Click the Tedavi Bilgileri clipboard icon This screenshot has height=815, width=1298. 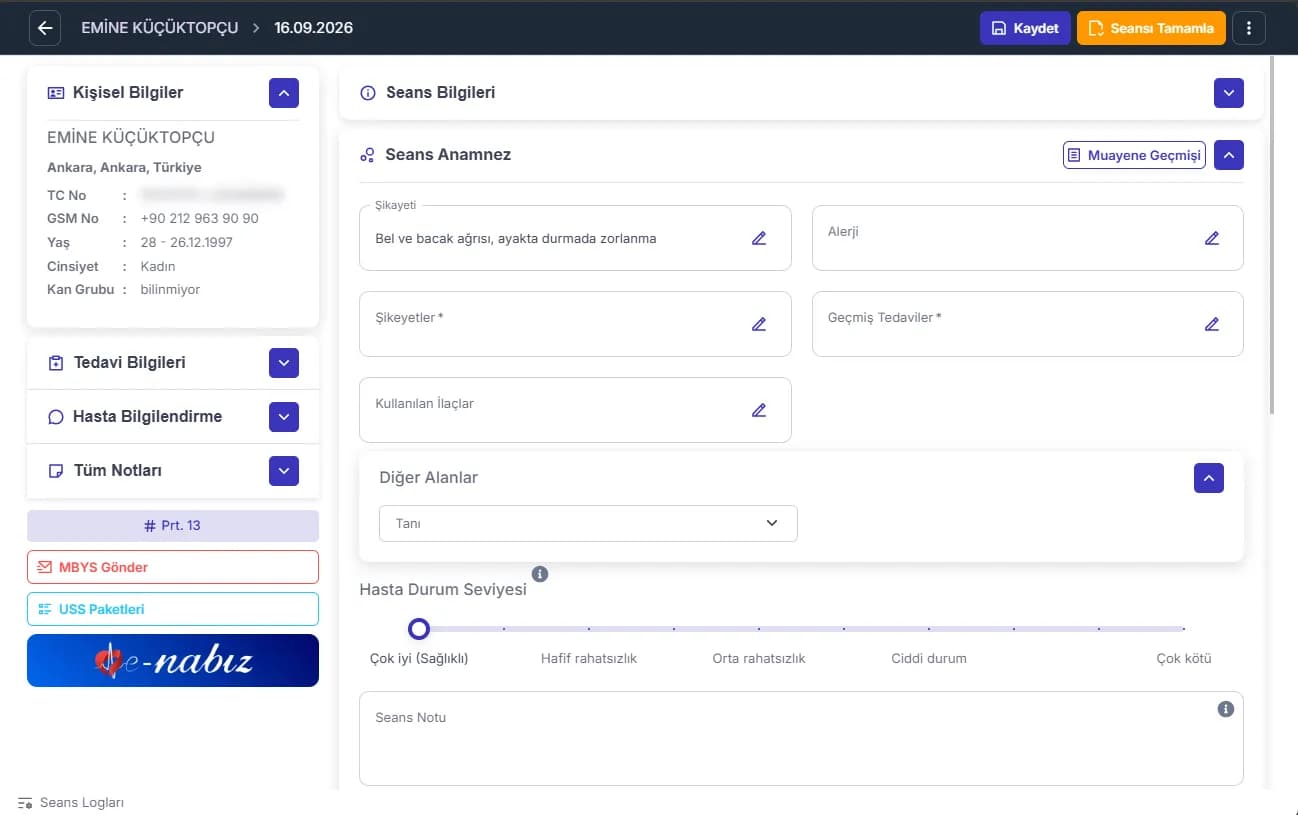(x=56, y=363)
